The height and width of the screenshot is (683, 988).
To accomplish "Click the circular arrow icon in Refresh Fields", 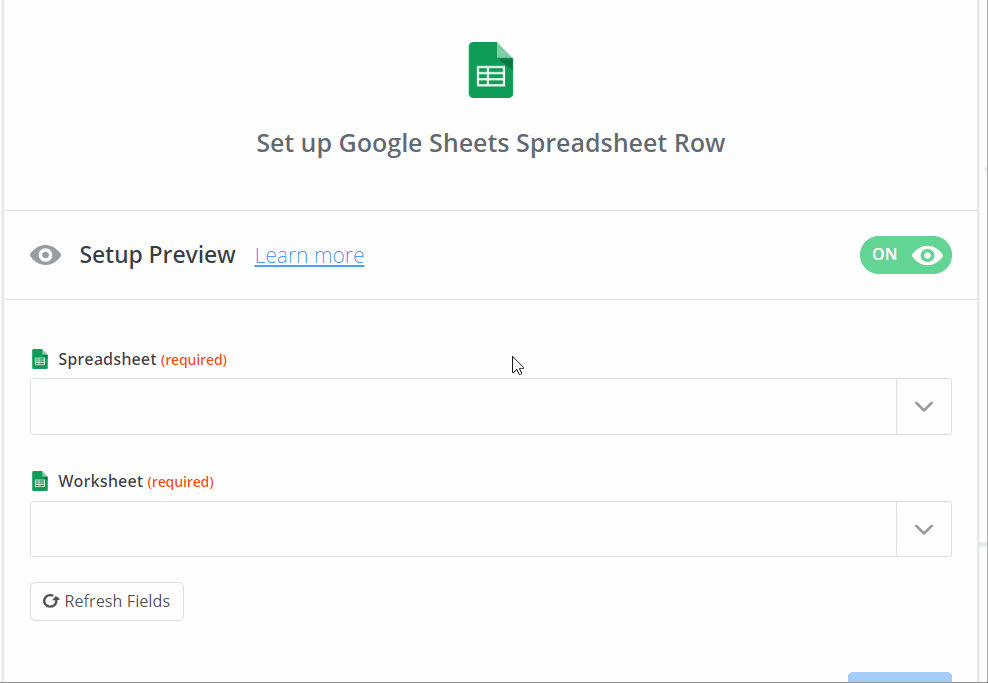I will point(50,601).
